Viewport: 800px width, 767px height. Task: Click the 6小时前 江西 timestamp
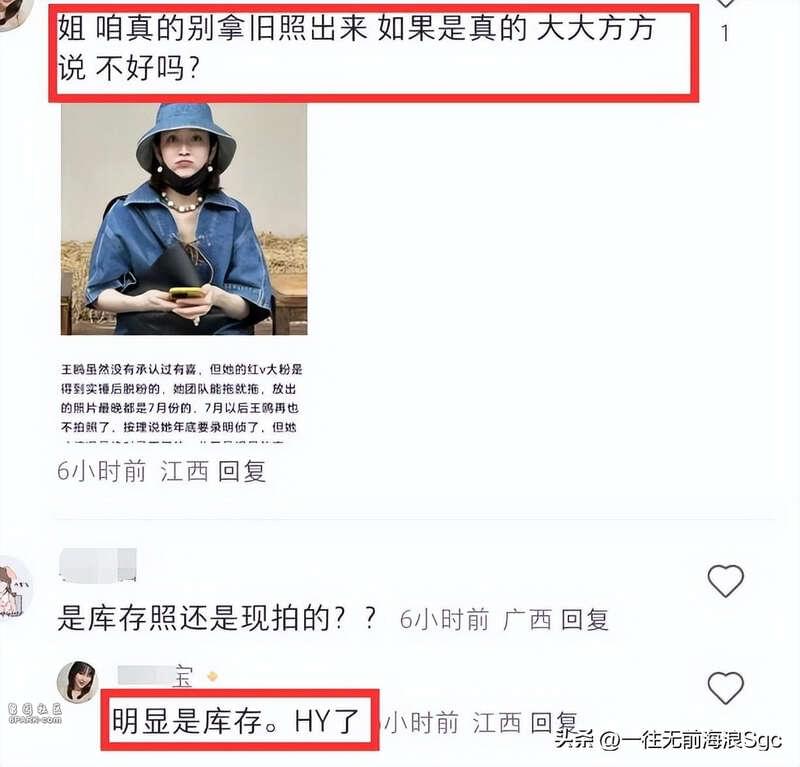click(133, 471)
